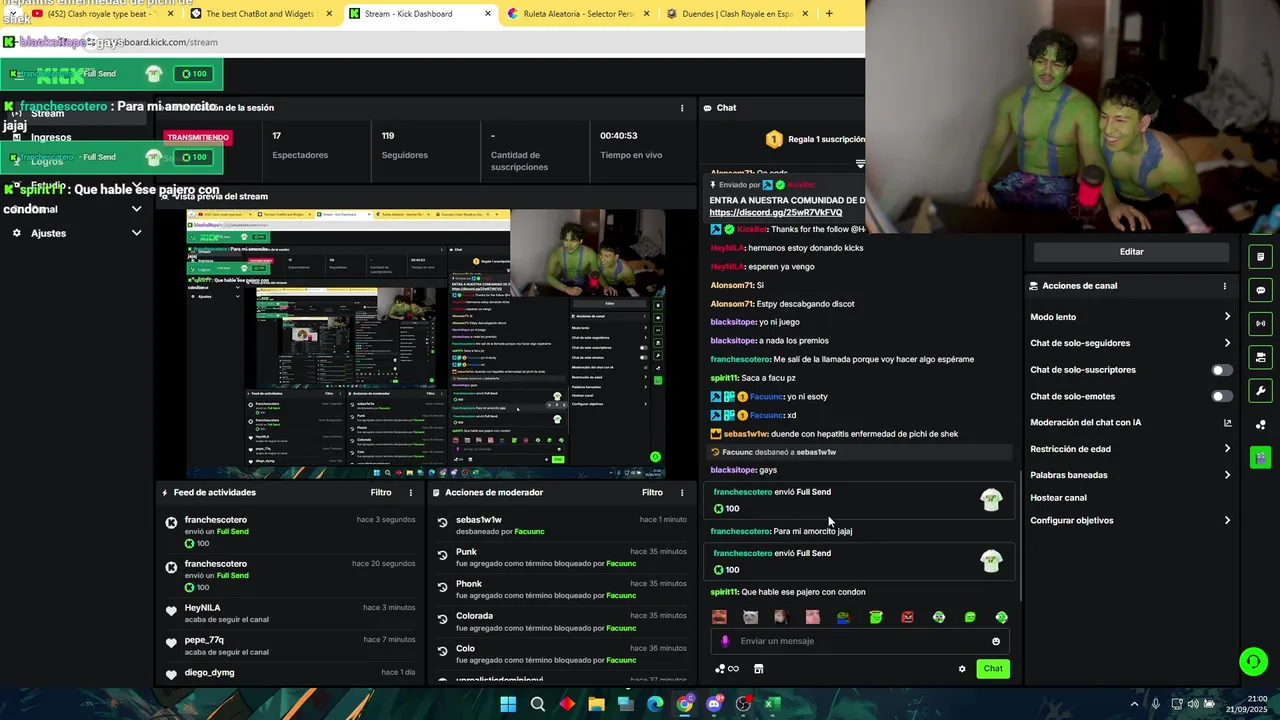Screen dimensions: 1280x720
Task: Open the wrench tools icon in right rail
Action: (x=1260, y=391)
